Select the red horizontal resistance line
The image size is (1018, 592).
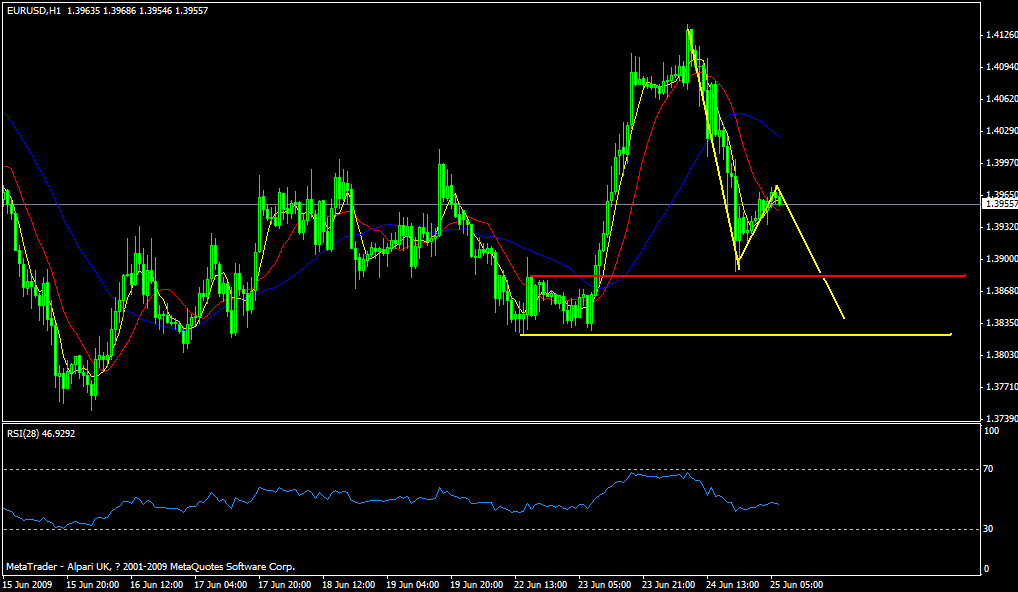click(x=747, y=276)
